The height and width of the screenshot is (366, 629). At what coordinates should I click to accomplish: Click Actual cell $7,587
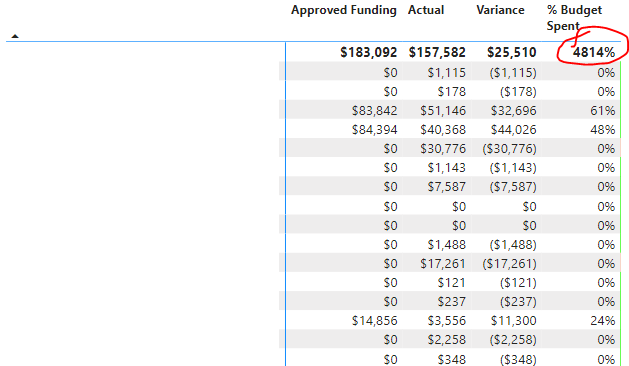446,187
